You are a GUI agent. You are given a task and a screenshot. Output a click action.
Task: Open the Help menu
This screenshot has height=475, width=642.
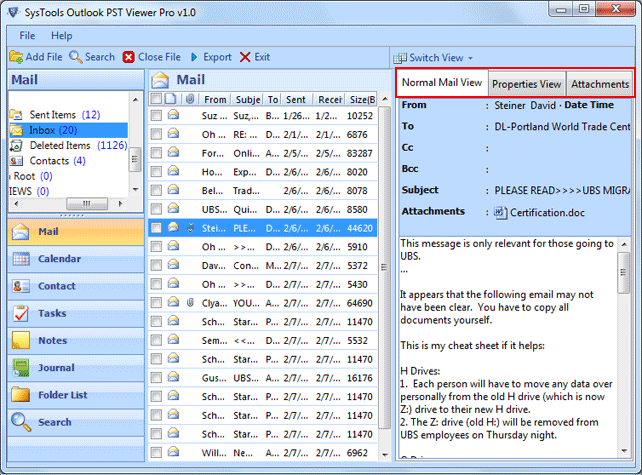pos(61,36)
